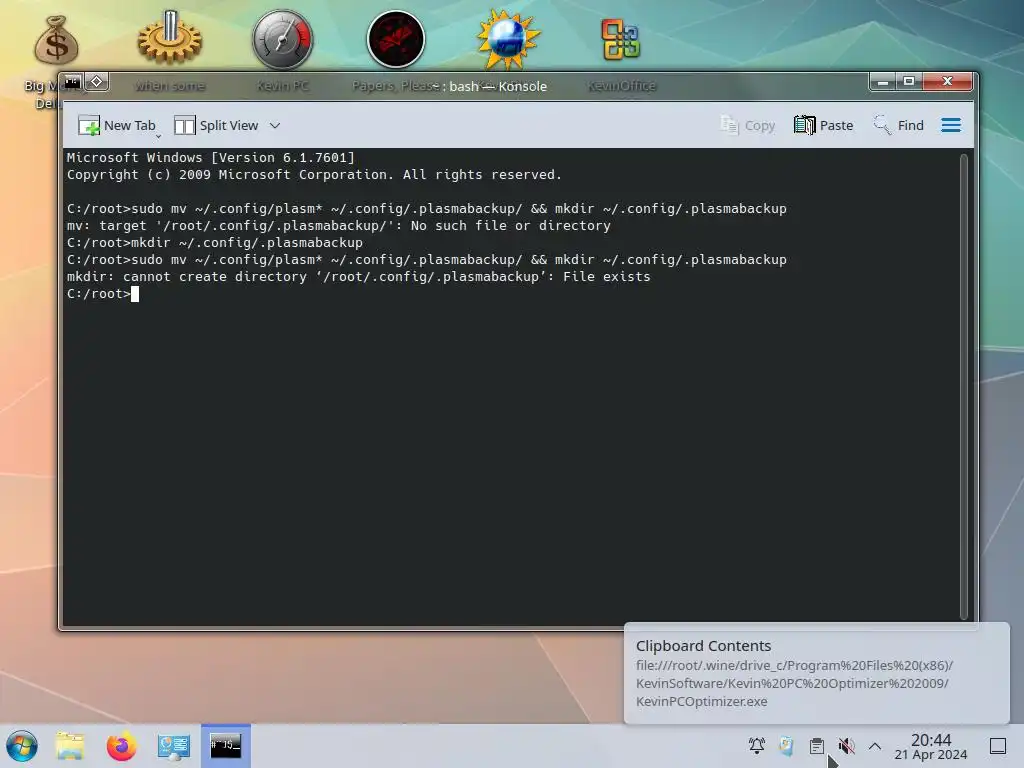Select the sun globe desktop icon
The width and height of the screenshot is (1024, 768).
coord(508,39)
